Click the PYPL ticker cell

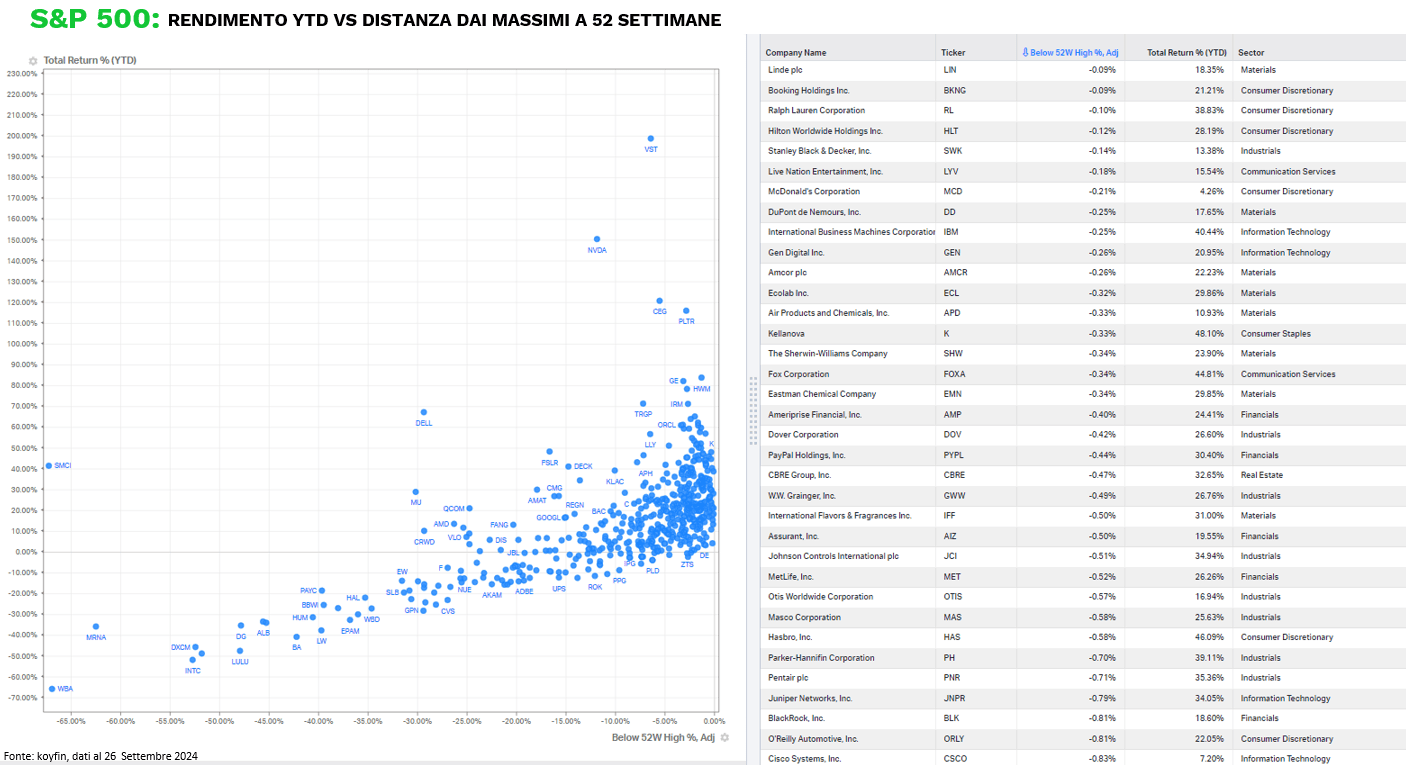coord(954,455)
